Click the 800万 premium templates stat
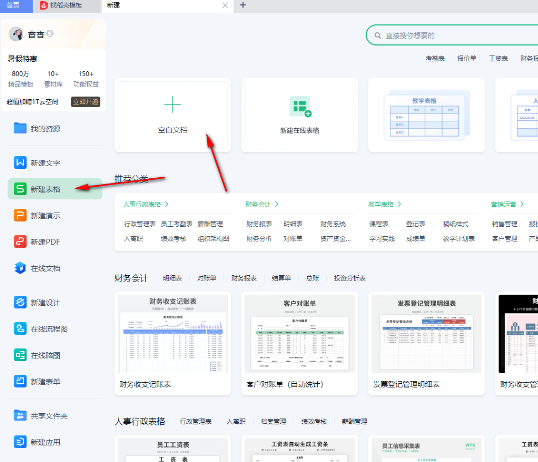The width and height of the screenshot is (538, 462). 21,79
